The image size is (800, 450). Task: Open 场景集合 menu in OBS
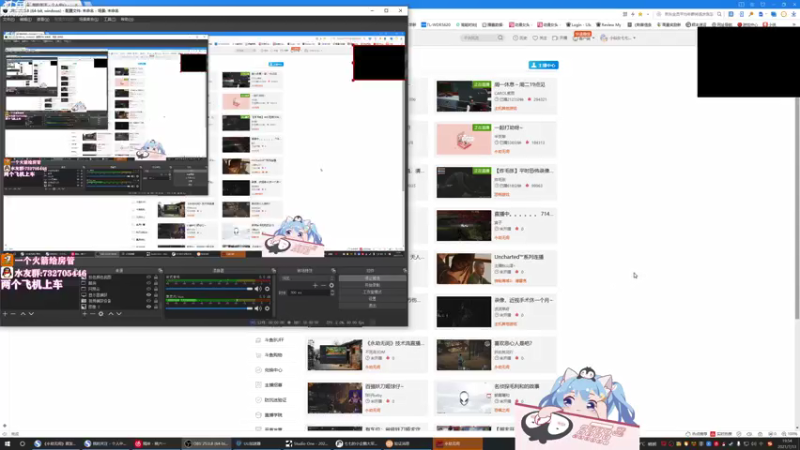pyautogui.click(x=89, y=19)
